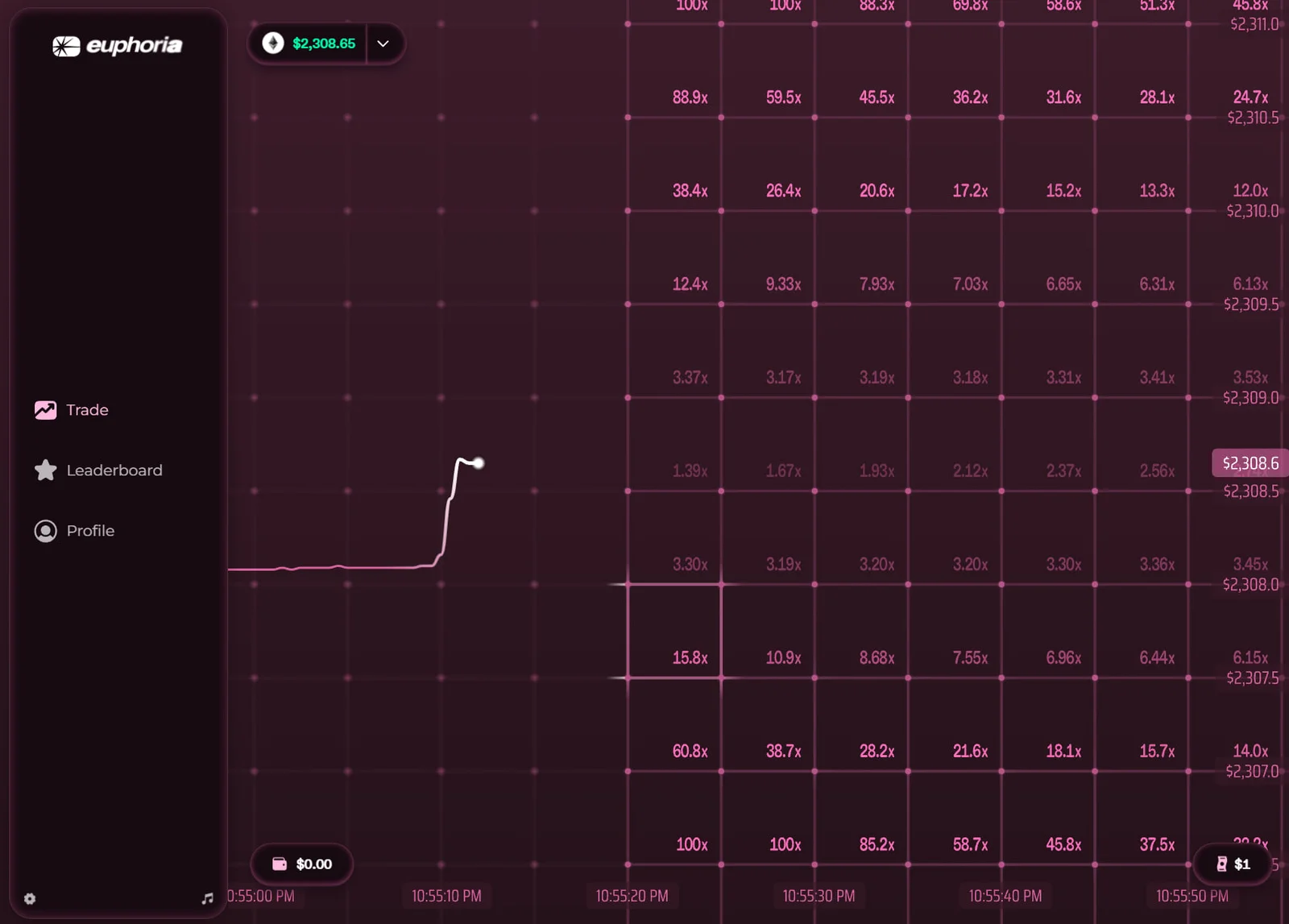
Task: Open the $1 bet amount selector
Action: tap(1233, 864)
